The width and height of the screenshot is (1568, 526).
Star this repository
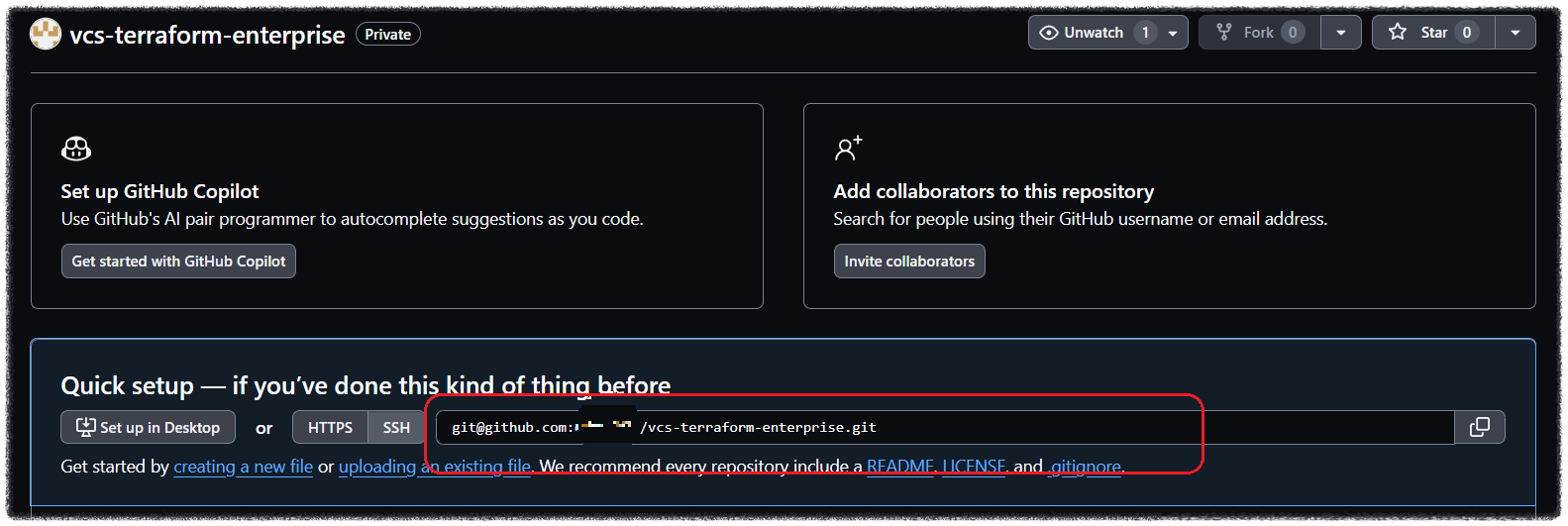(1433, 33)
